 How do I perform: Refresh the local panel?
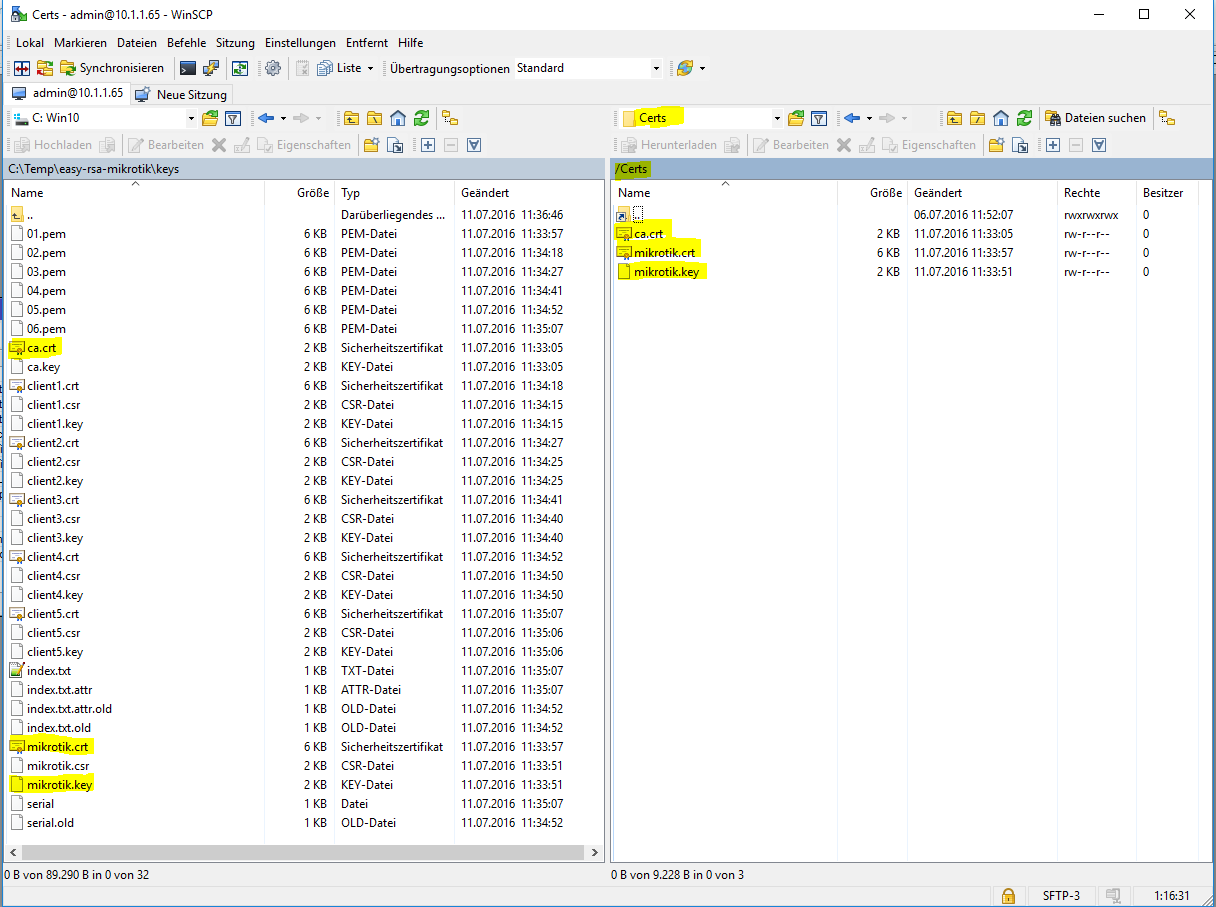(421, 118)
